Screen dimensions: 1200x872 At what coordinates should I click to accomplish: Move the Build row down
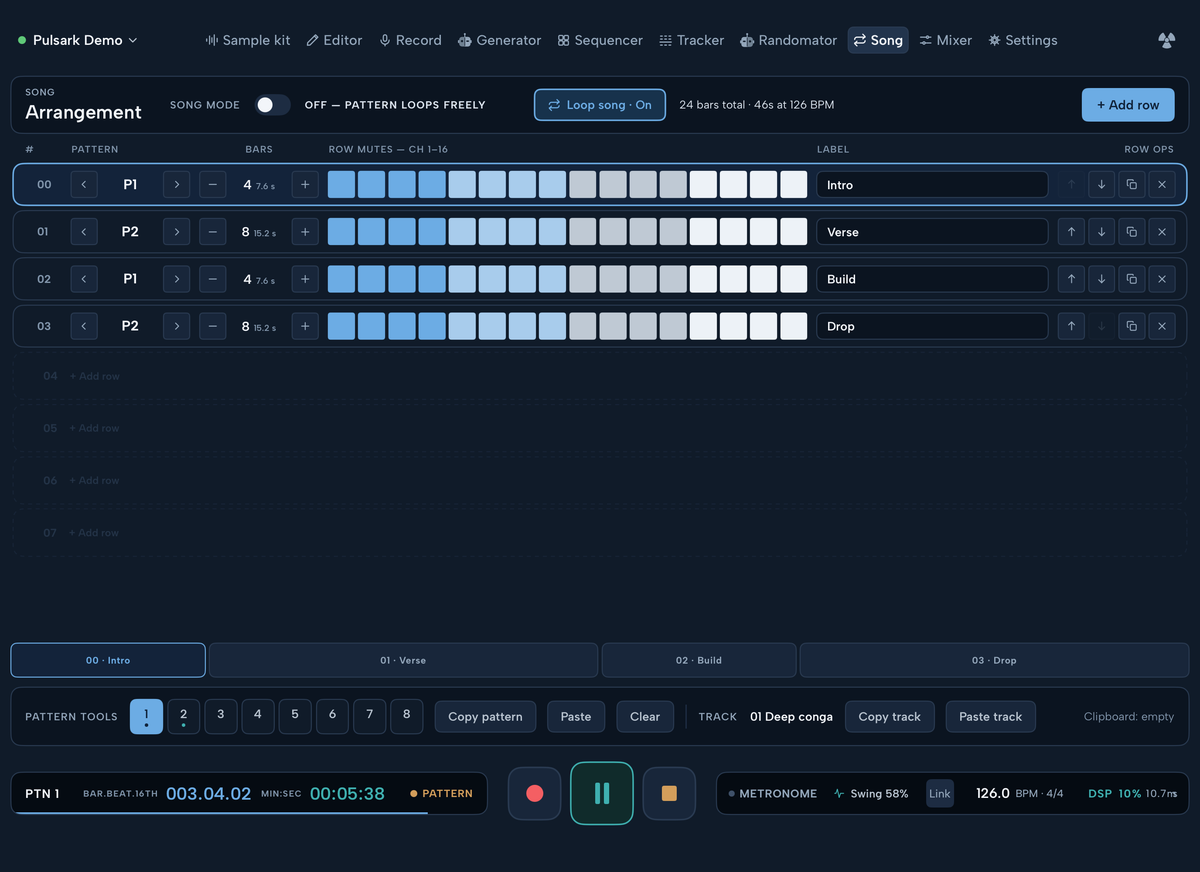tap(1101, 279)
